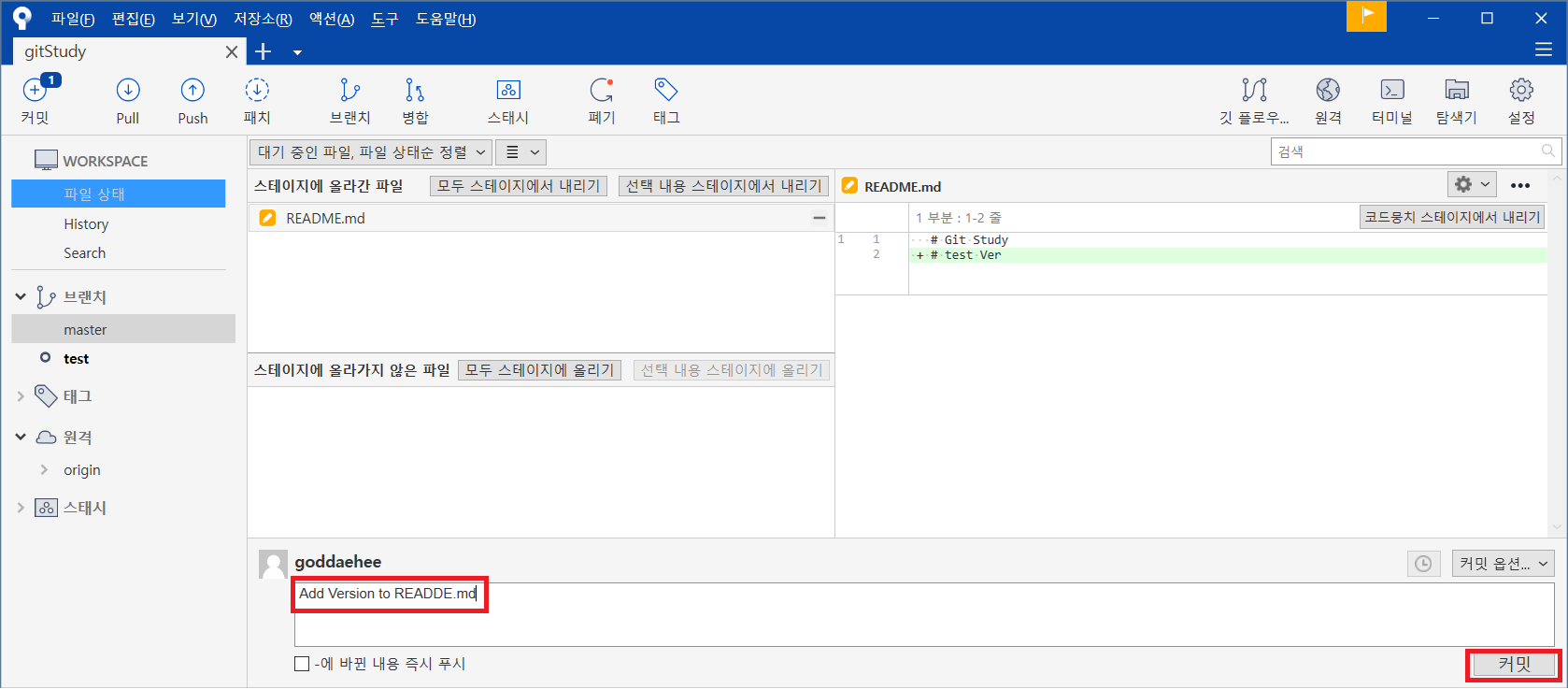Screen dimensions: 1568x689
Task: Click the Stash (스태시) toolbar icon
Action: [x=508, y=90]
